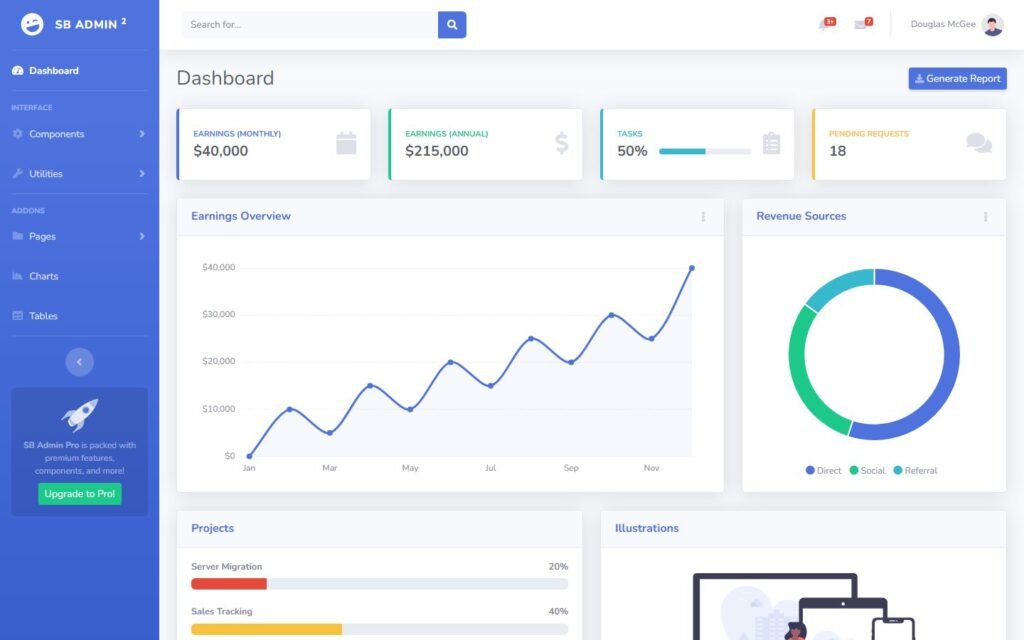Click the Dashboard speedometer icon
The image size is (1024, 640).
click(18, 71)
